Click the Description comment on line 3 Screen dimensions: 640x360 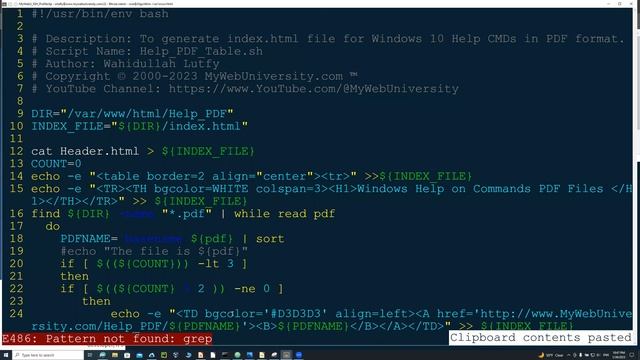click(x=328, y=39)
